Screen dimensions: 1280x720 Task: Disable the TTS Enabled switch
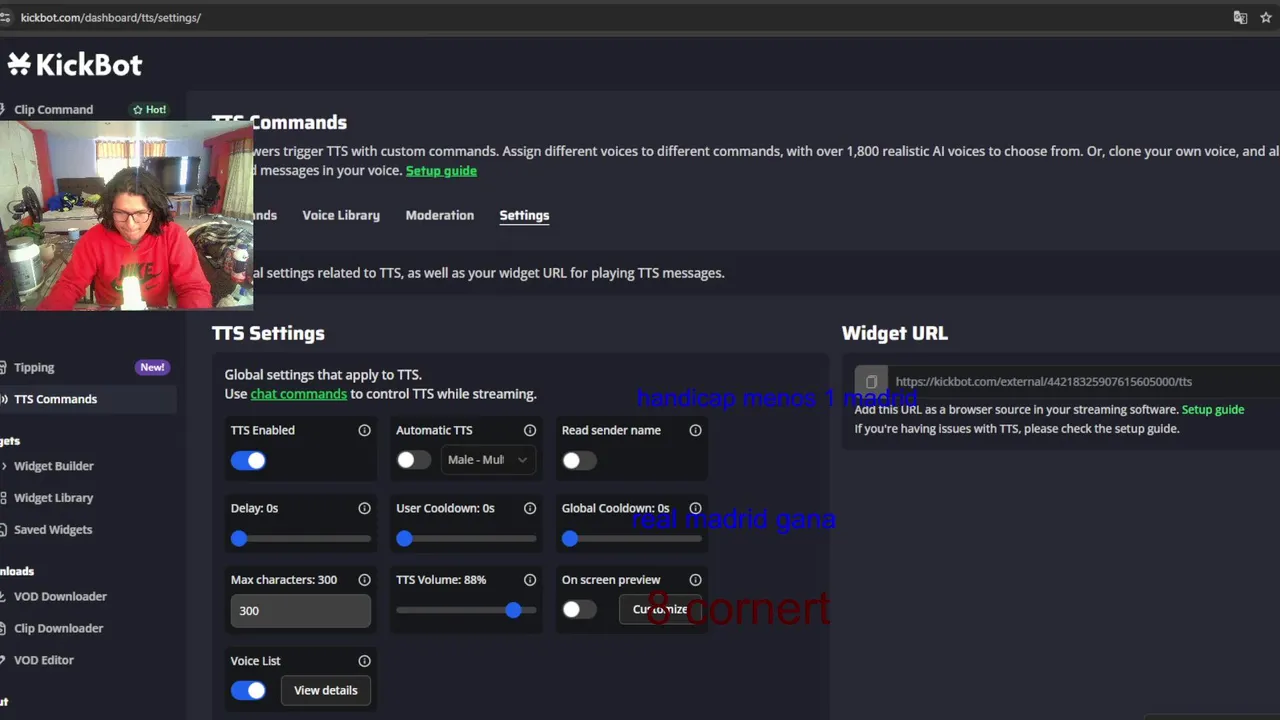[248, 460]
